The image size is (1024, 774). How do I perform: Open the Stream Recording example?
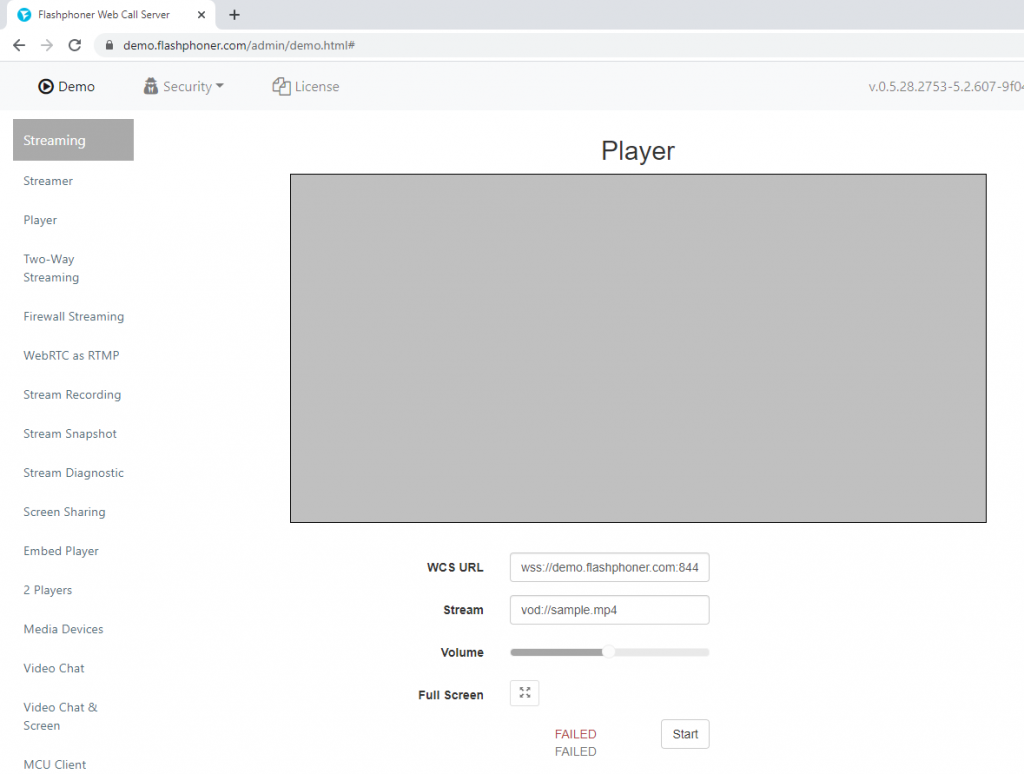[x=72, y=395]
